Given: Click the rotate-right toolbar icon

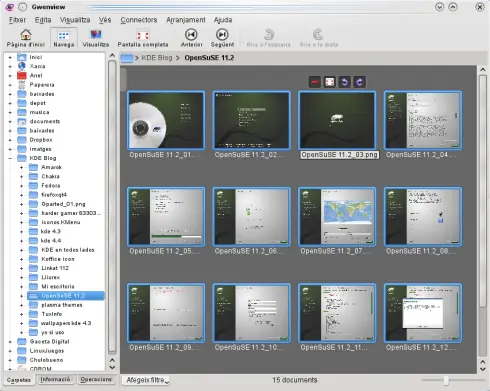Looking at the screenshot, I should pos(319,38).
